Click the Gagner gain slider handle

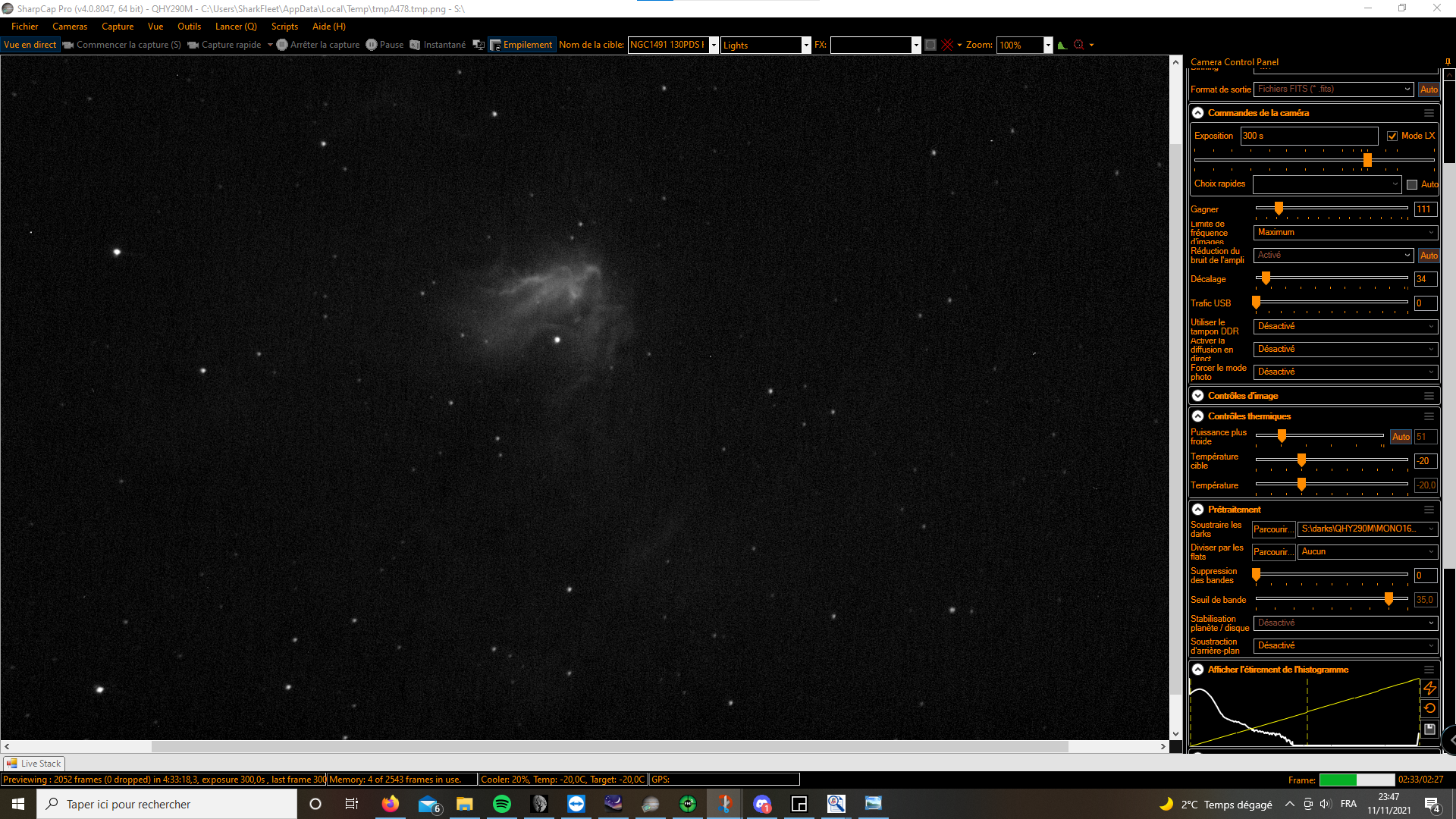pos(1279,209)
